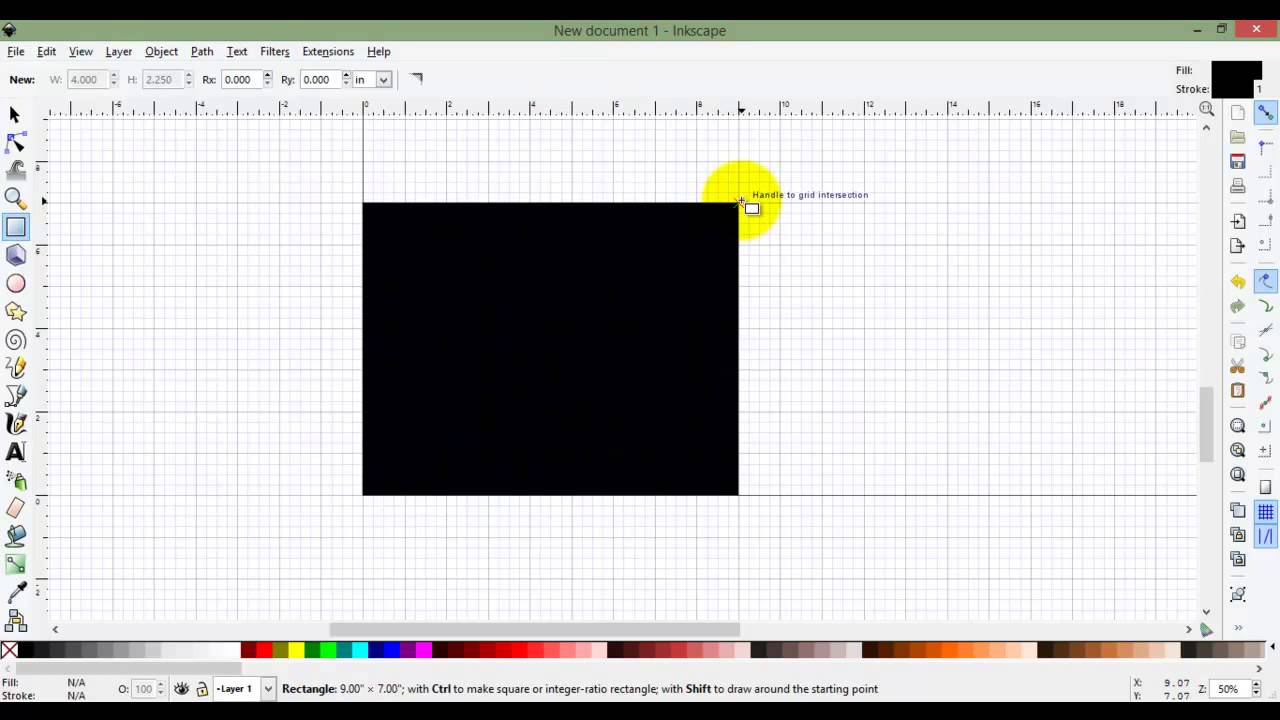Click the Rx input field
The height and width of the screenshot is (720, 1280).
click(241, 79)
